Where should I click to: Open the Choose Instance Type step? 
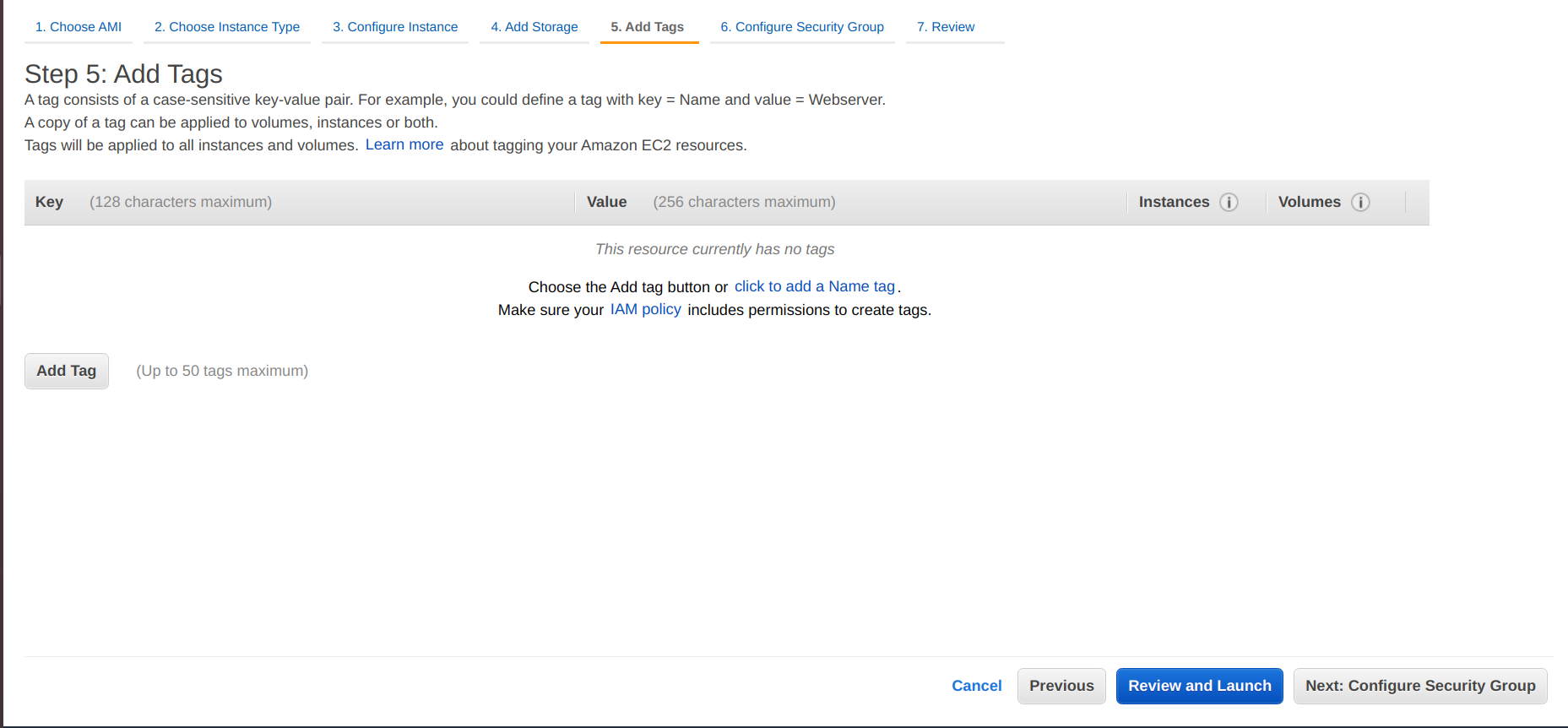(227, 27)
